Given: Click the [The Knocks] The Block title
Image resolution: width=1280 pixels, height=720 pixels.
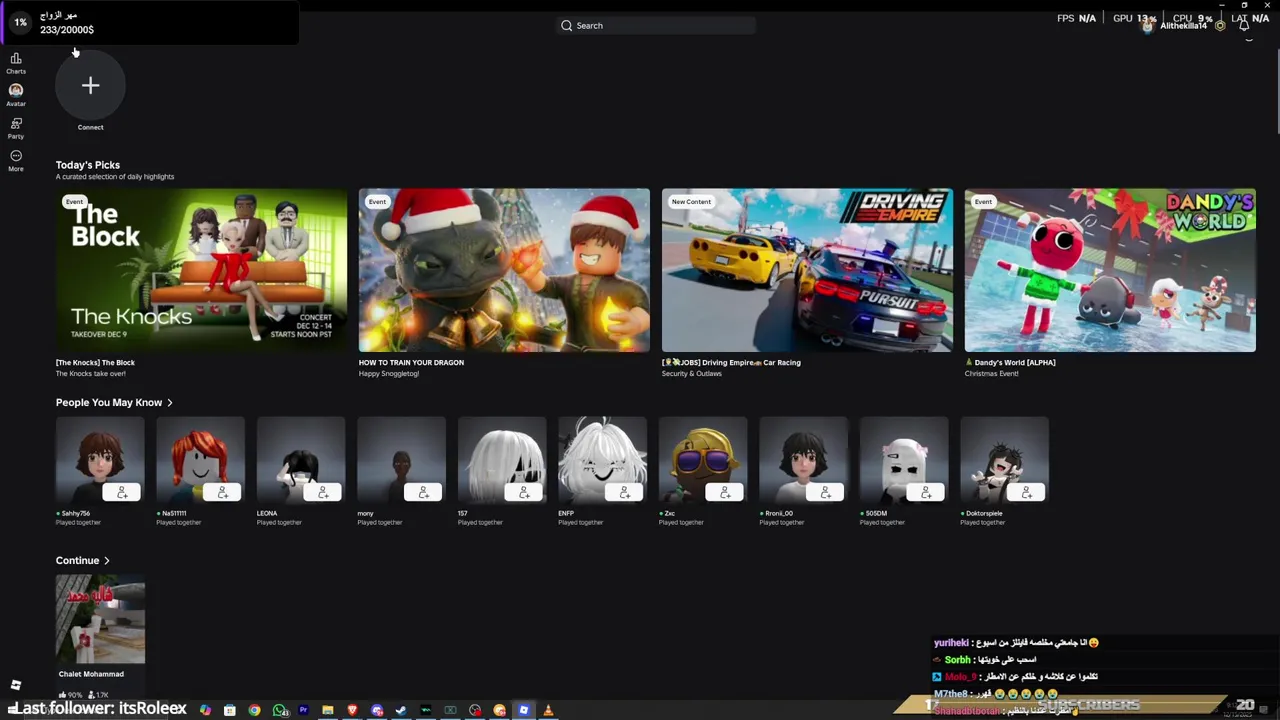Looking at the screenshot, I should [x=95, y=363].
